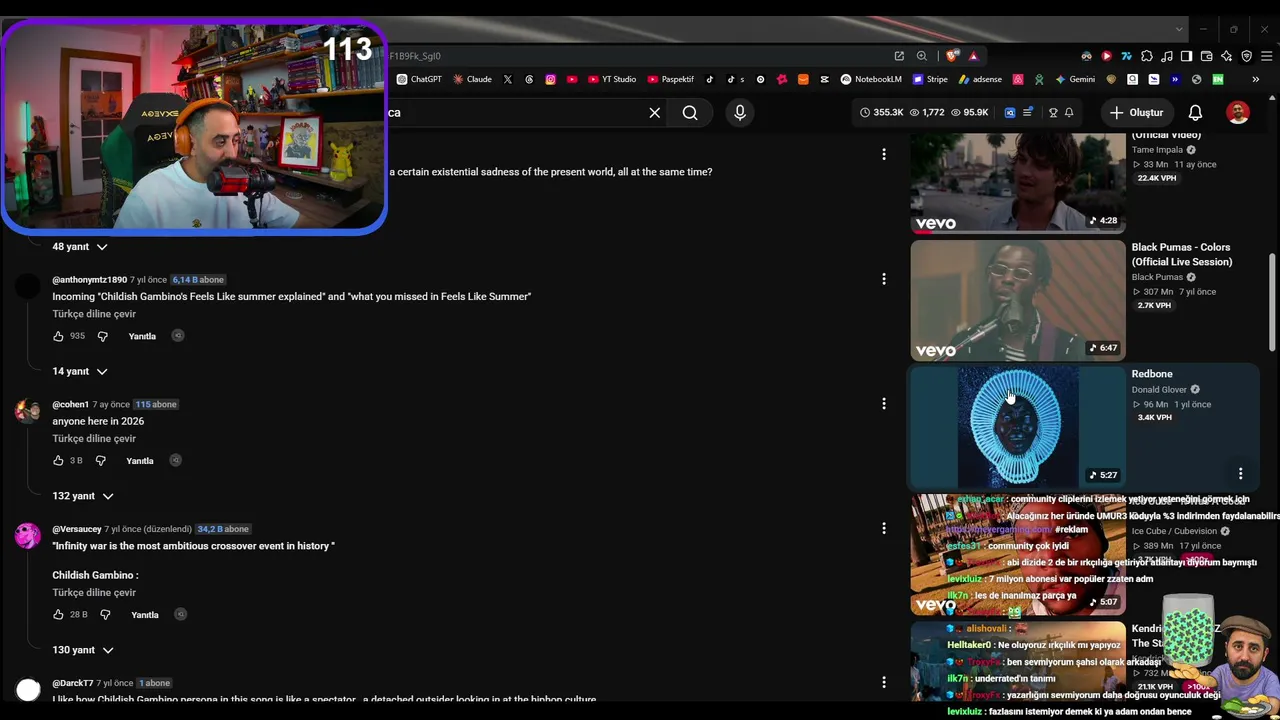This screenshot has height=720, width=1280.
Task: Reply to @anthonymtz1890 via Yanıtla
Action: point(142,336)
